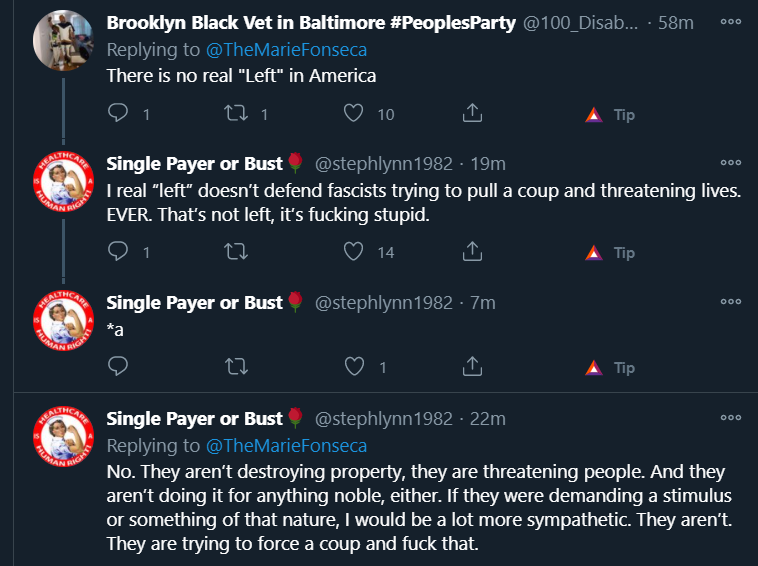Reply to the 'no real Left in America' tweet
758x566 pixels.
click(x=118, y=113)
